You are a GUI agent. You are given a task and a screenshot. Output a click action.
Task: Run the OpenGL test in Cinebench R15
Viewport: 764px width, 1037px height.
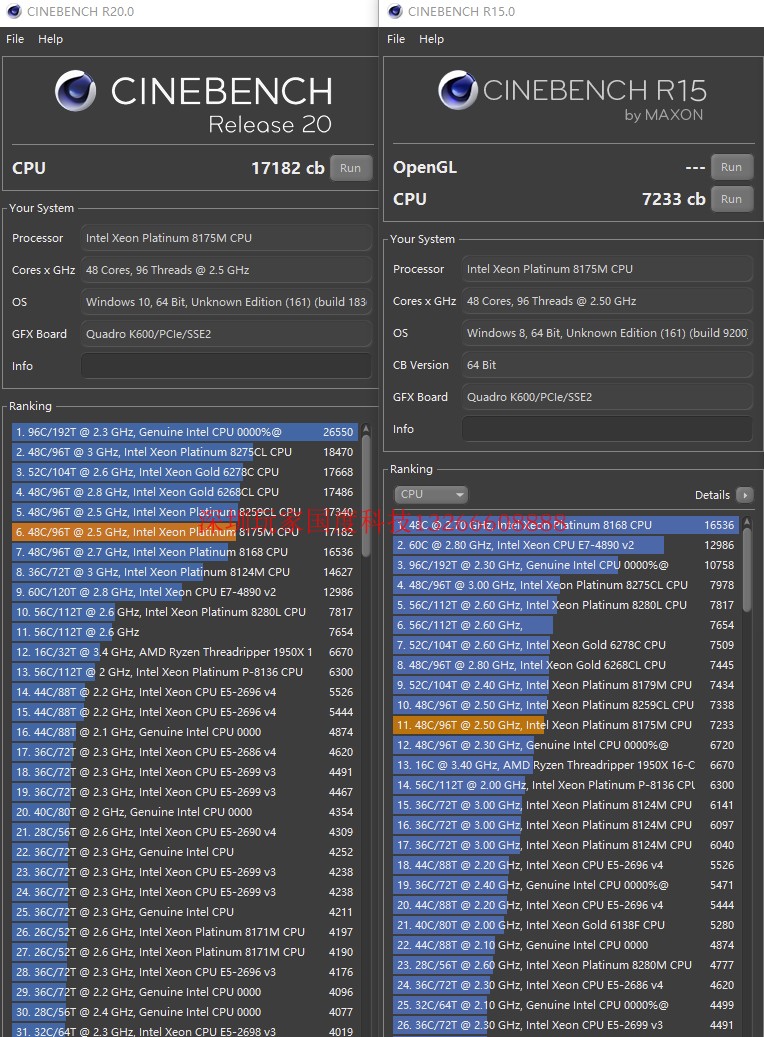coord(732,167)
